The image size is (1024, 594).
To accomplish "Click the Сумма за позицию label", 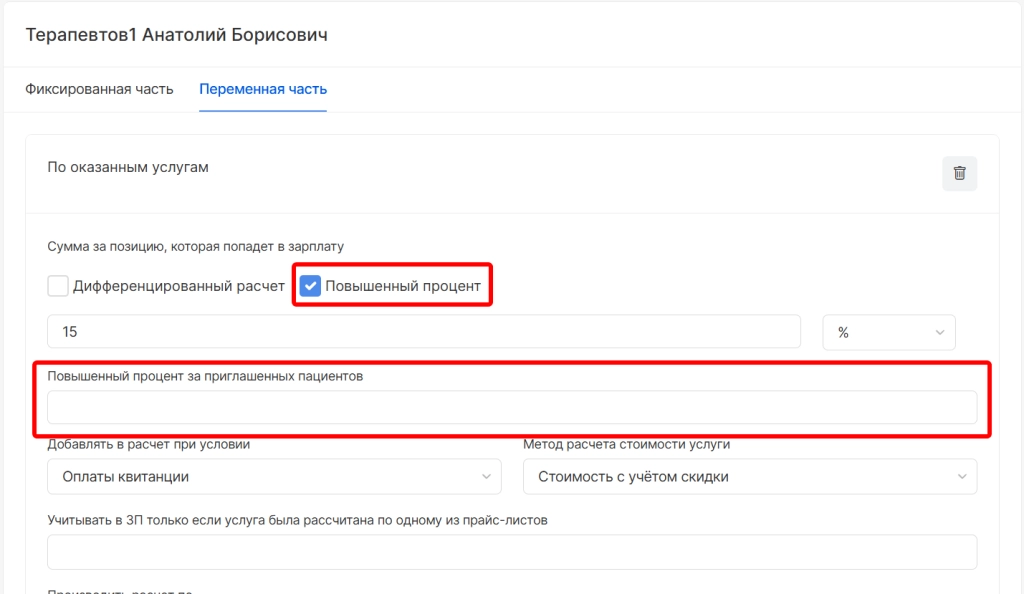I will [196, 246].
